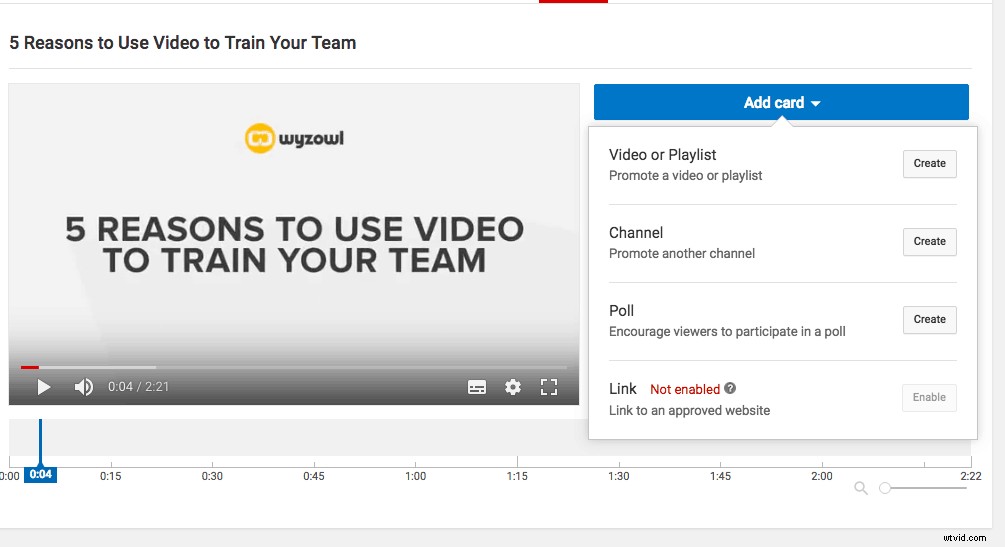The width and height of the screenshot is (1005, 547).
Task: Click the 0:30 mark on timeline
Action: [x=212, y=476]
